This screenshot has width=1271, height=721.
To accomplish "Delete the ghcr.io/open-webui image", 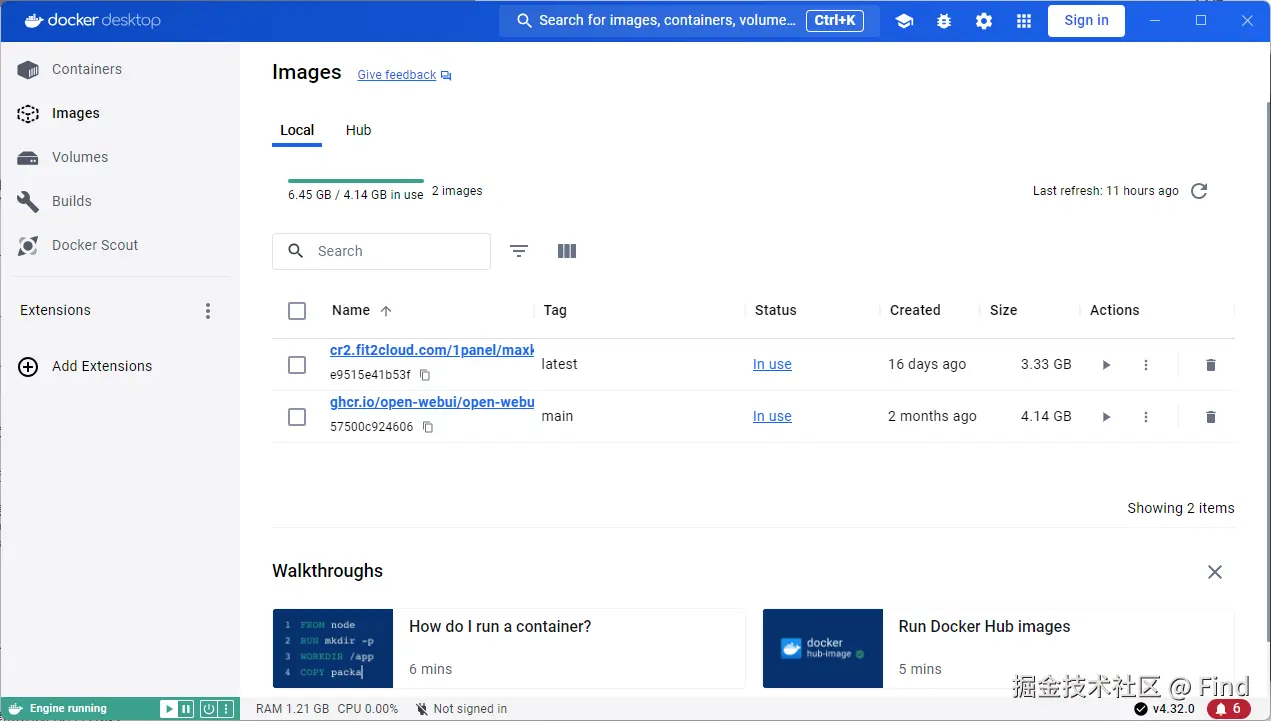I will [x=1211, y=417].
